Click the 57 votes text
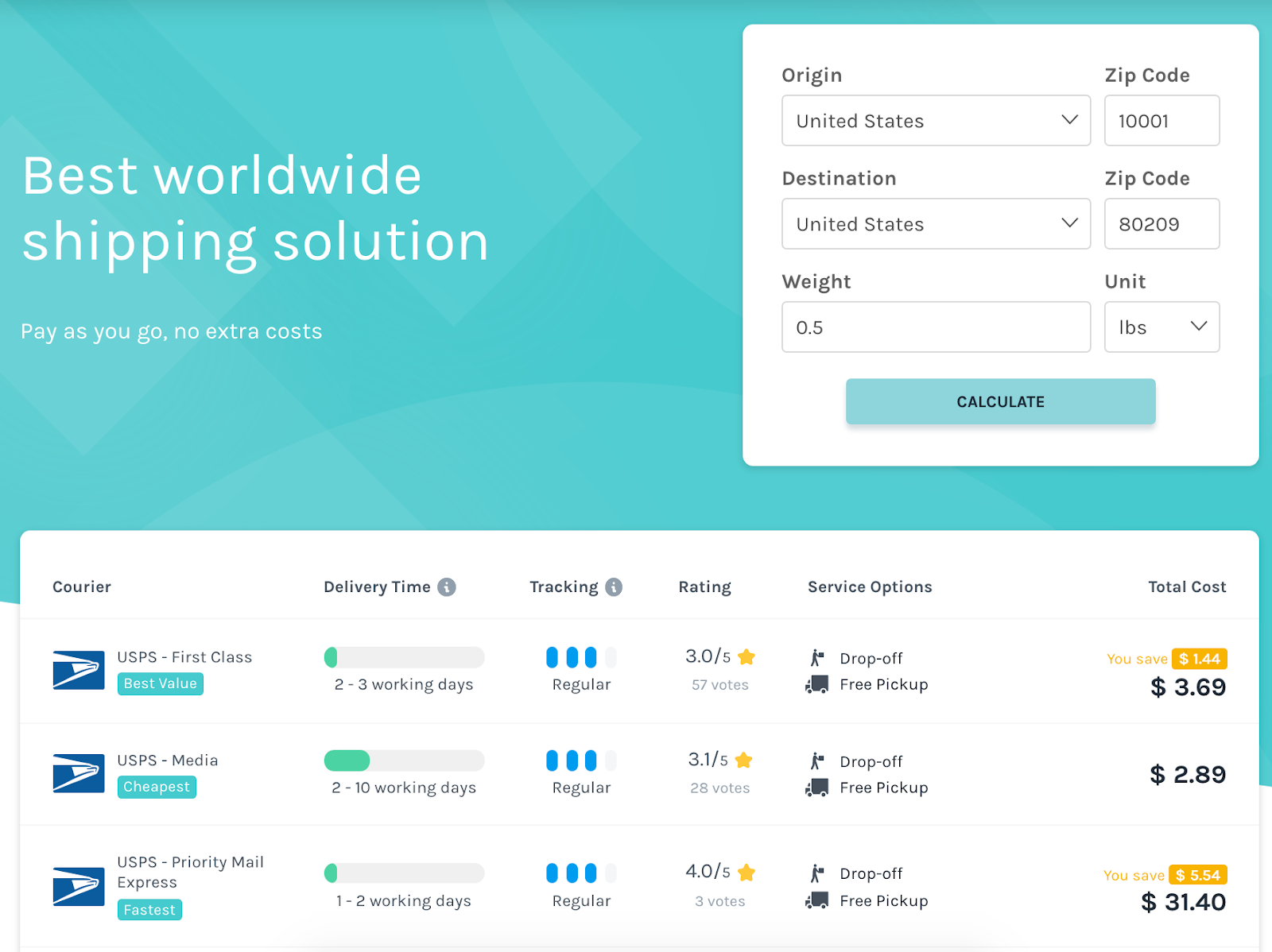The image size is (1272, 952). click(x=720, y=685)
